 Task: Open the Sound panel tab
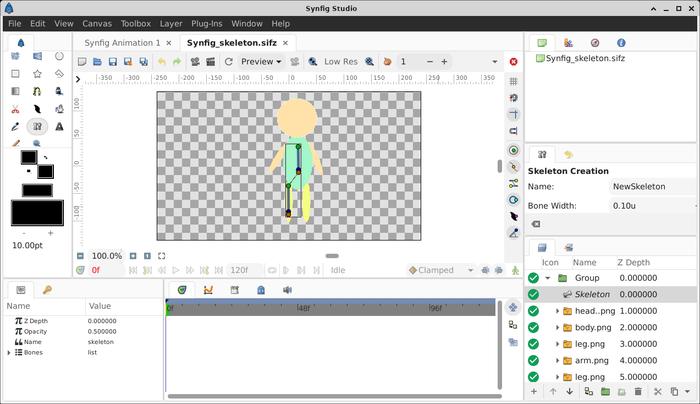[x=288, y=290]
